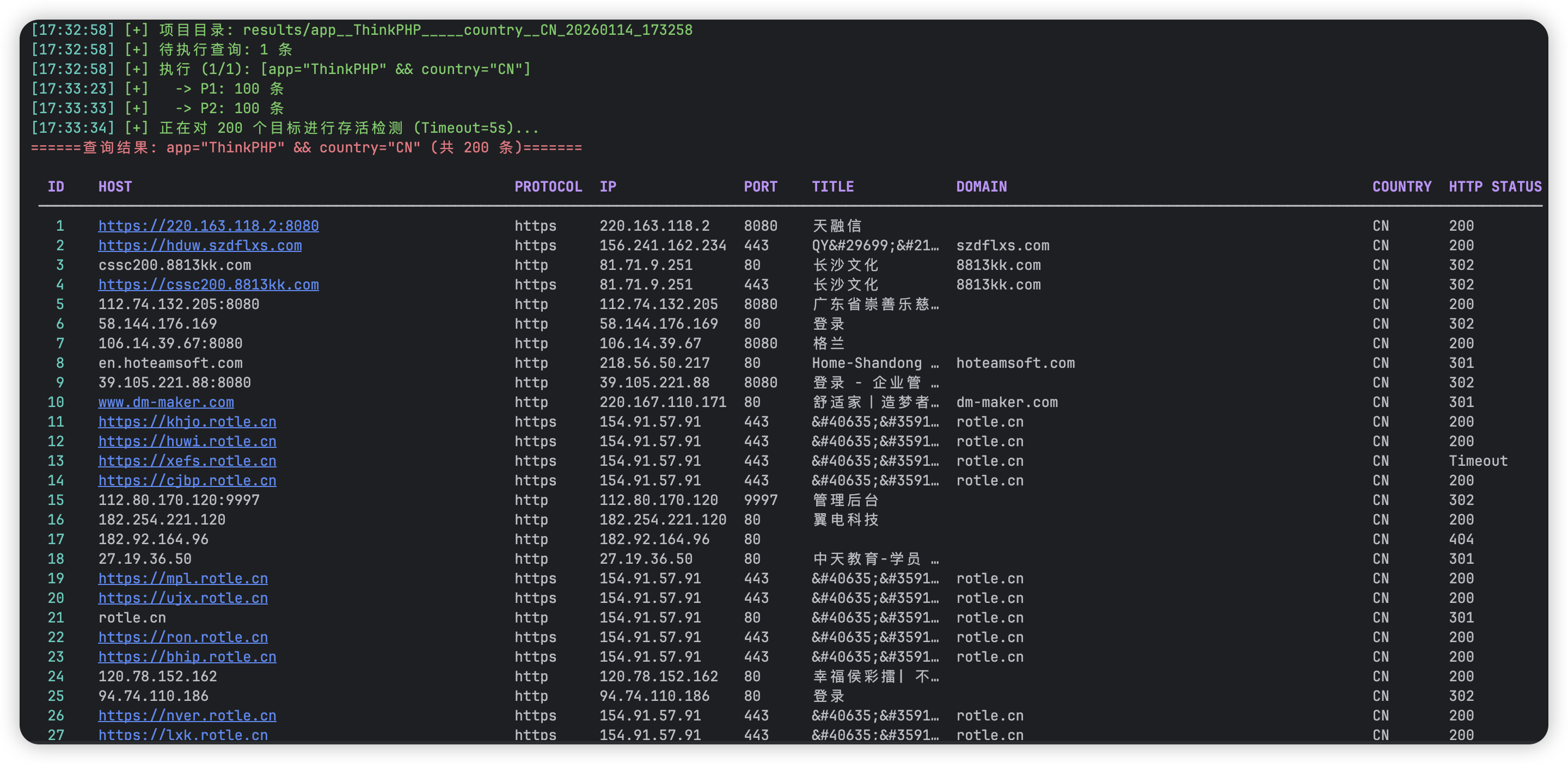Image resolution: width=1568 pixels, height=764 pixels.
Task: Open https://ujx.rotle.cn link
Action: (x=182, y=598)
